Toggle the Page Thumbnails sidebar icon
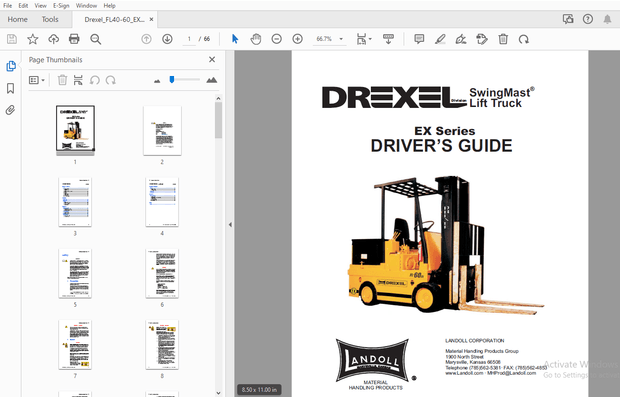This screenshot has height=397, width=620. (11, 66)
